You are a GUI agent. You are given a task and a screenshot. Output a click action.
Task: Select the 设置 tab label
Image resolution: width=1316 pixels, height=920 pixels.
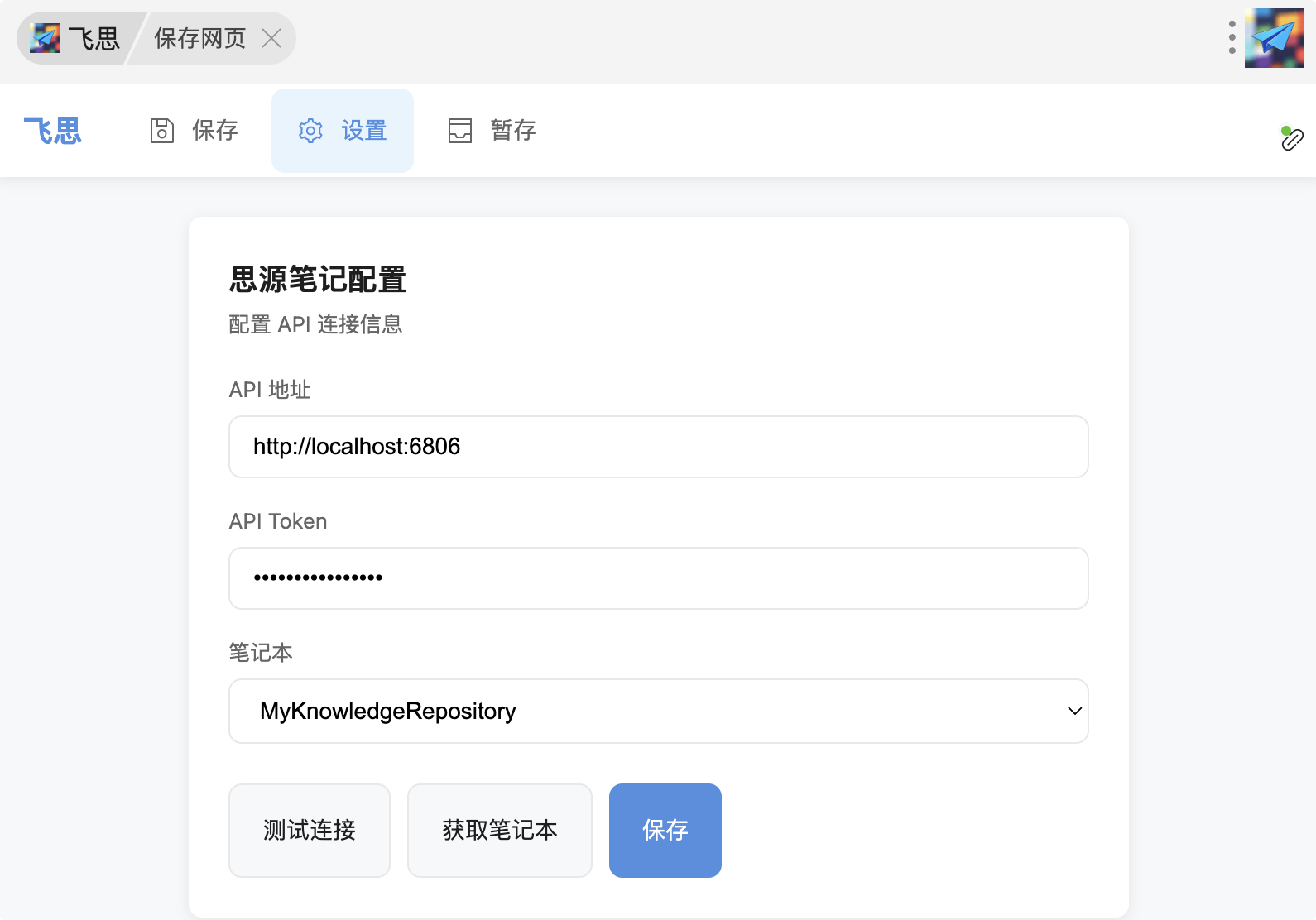(x=364, y=131)
